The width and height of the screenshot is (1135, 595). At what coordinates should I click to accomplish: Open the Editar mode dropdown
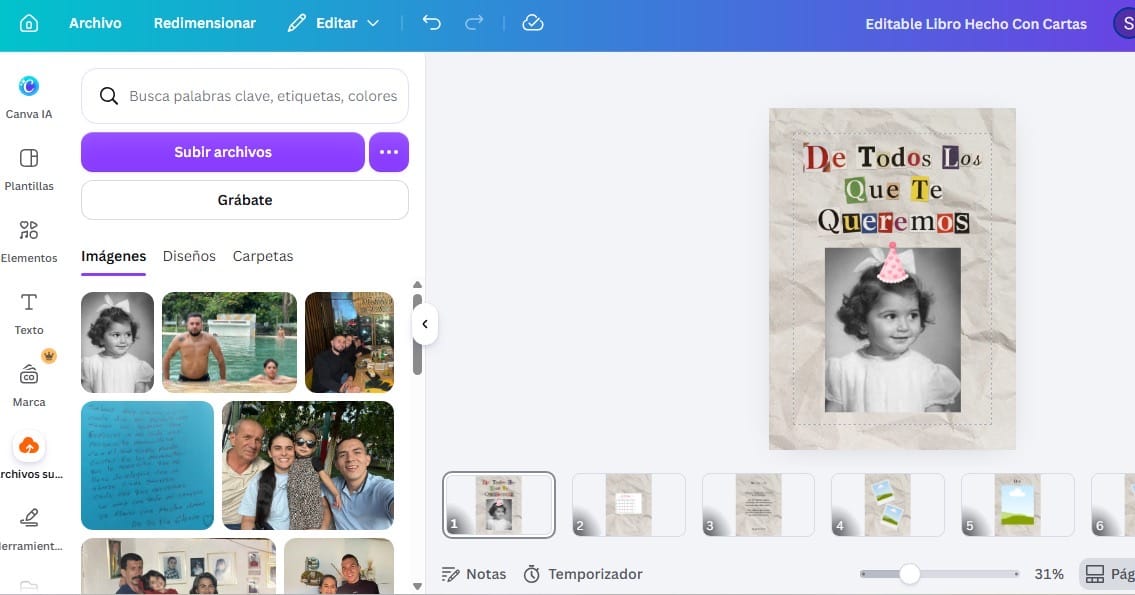click(333, 23)
